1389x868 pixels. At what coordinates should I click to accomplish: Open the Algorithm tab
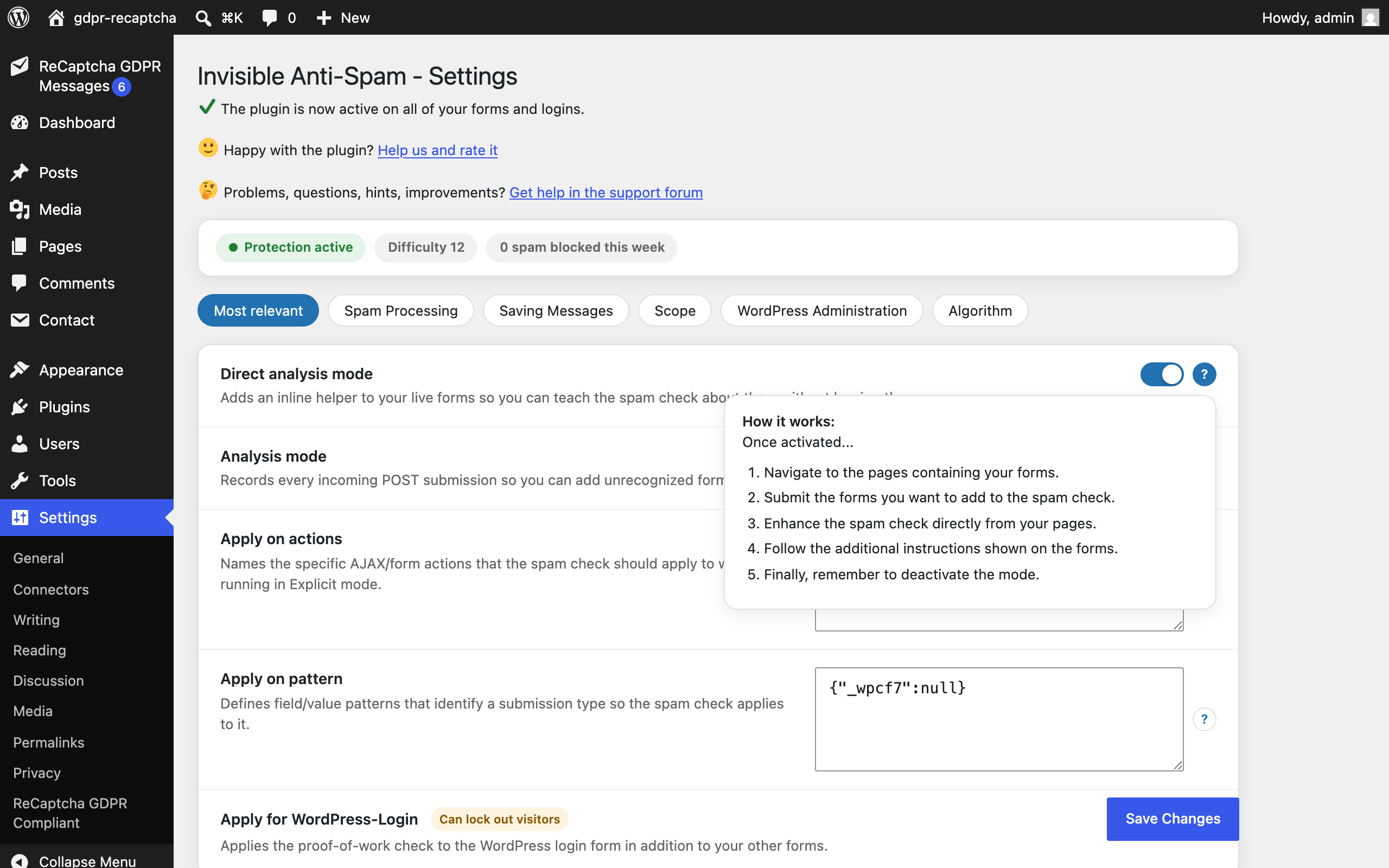[x=980, y=310]
